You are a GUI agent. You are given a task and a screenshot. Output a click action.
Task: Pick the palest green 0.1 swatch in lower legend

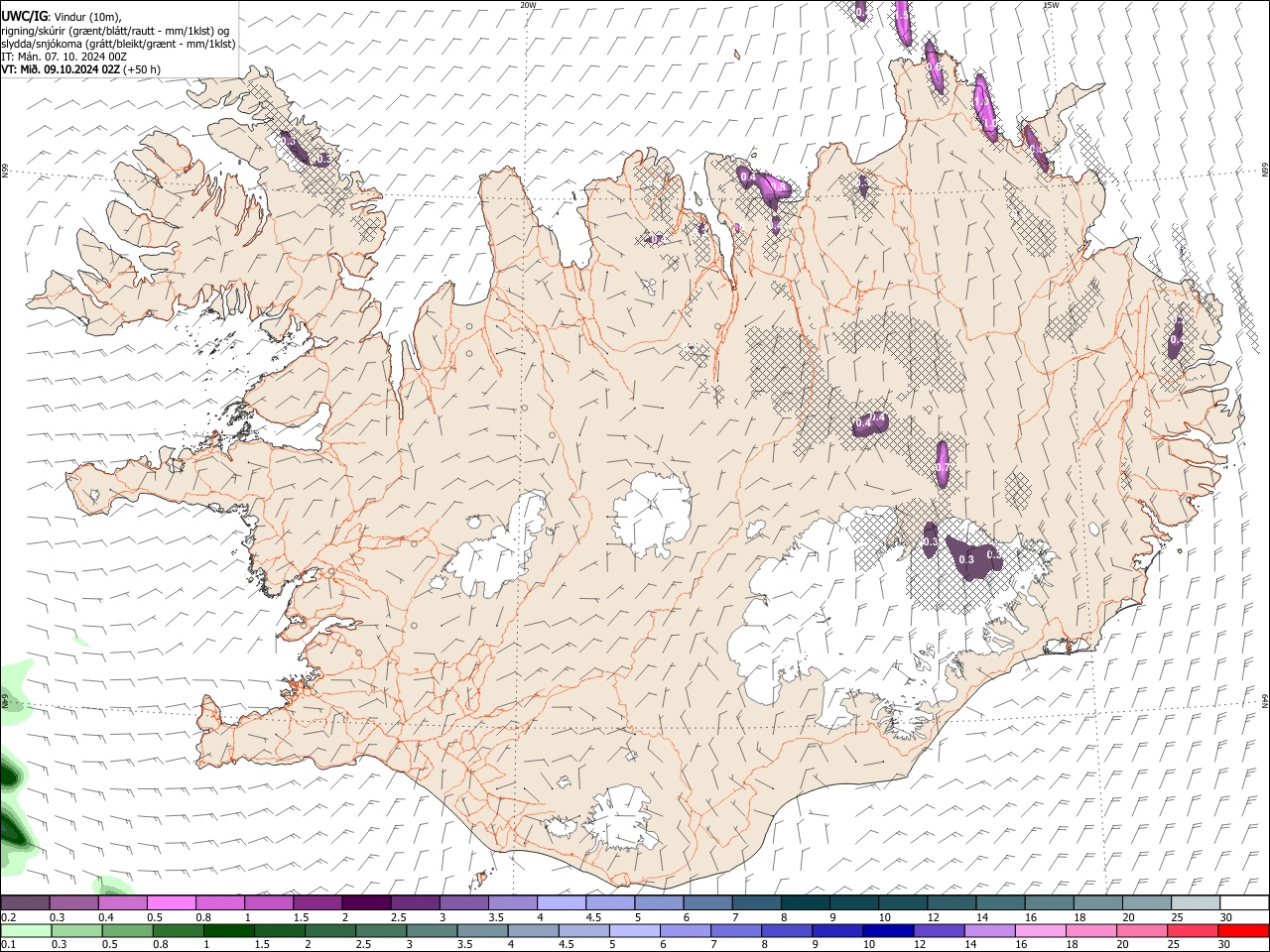26,930
